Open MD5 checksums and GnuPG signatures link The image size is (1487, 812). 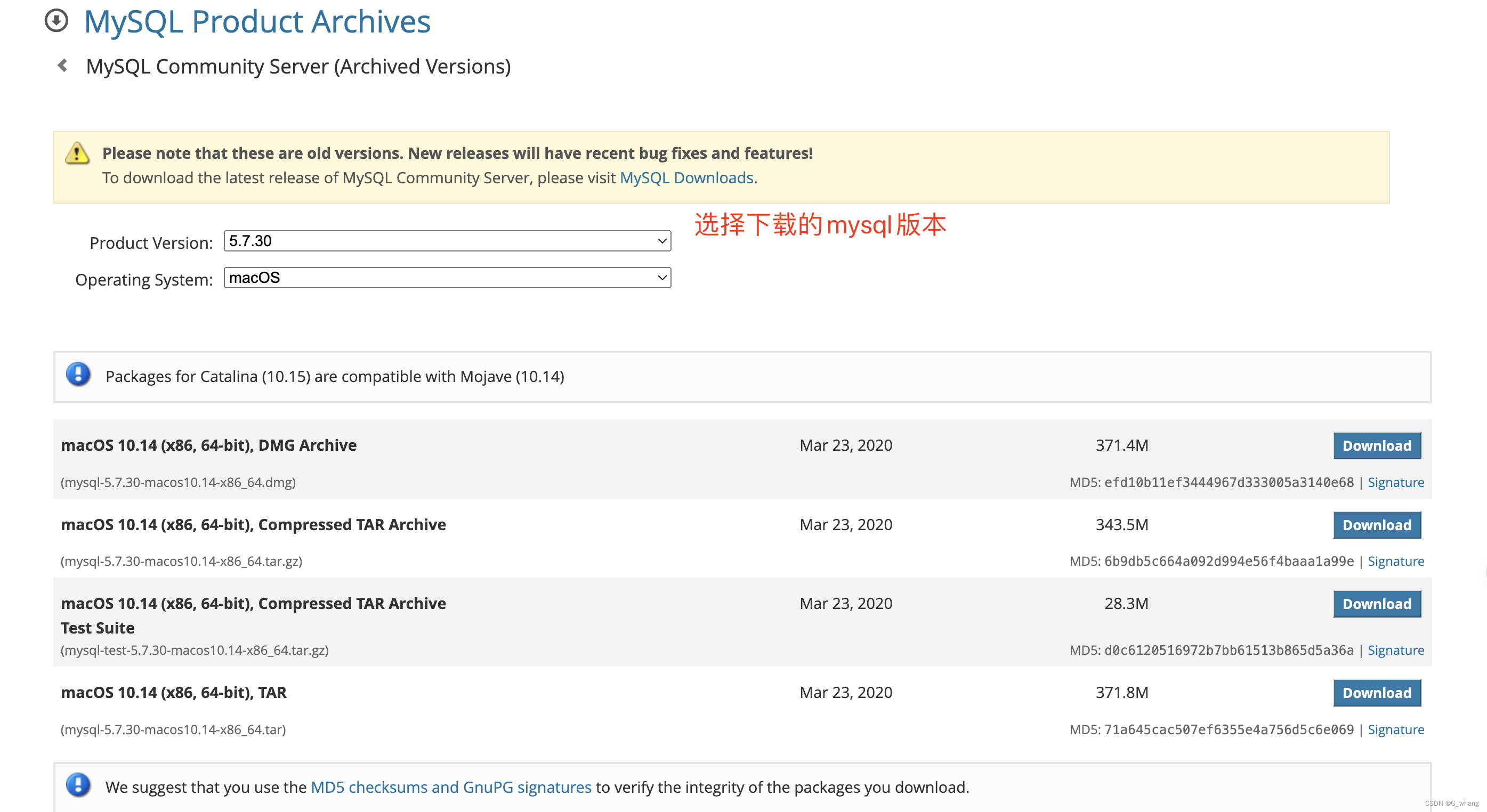451,787
